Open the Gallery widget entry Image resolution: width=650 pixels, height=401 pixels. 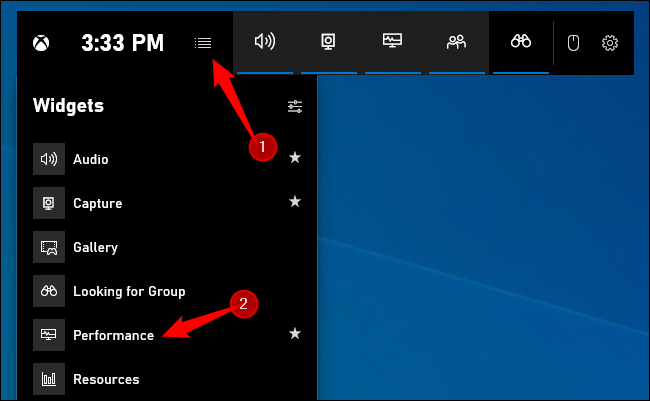tap(95, 247)
